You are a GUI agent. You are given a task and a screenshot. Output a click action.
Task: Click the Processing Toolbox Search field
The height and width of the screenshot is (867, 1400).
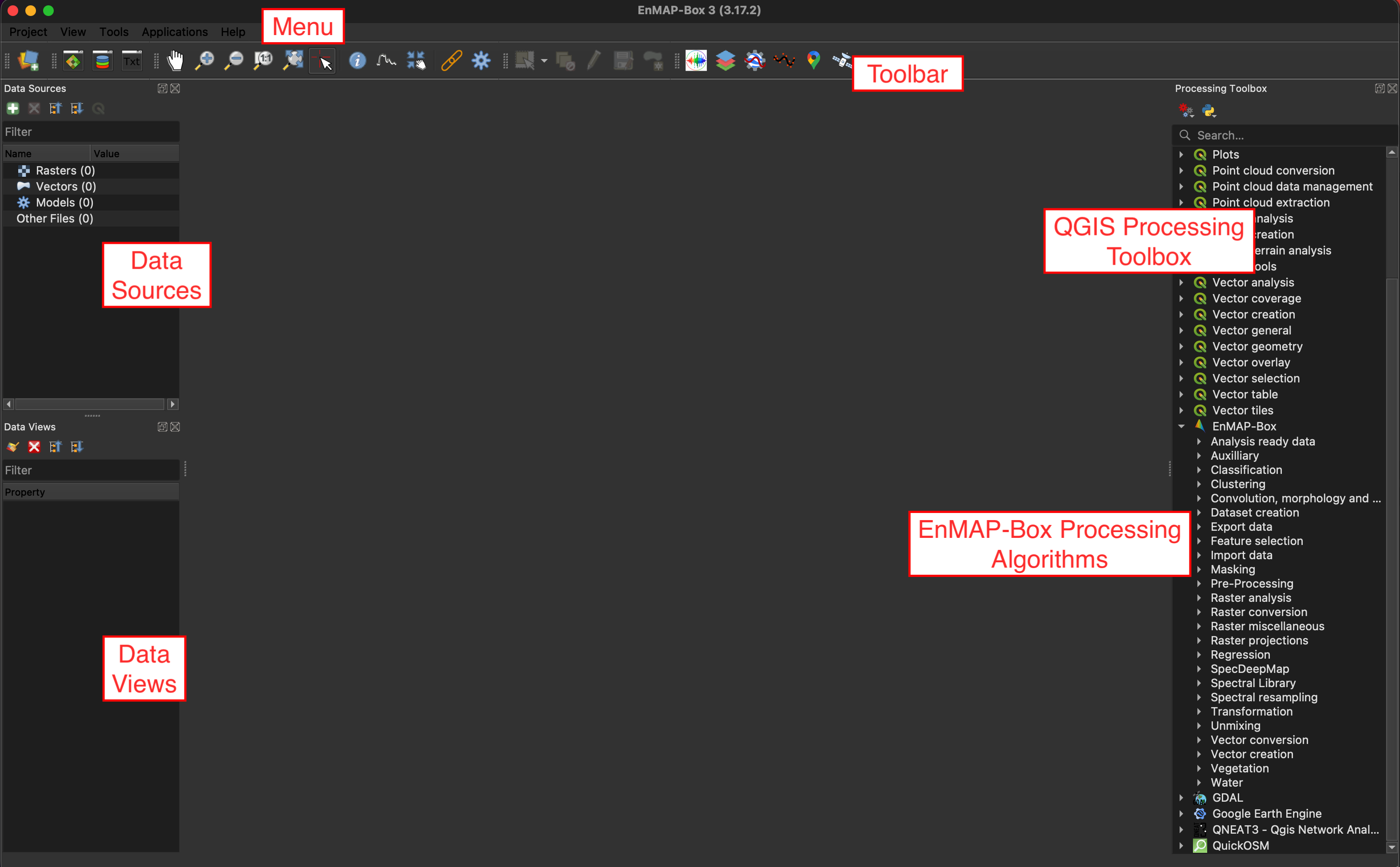coord(1285,135)
